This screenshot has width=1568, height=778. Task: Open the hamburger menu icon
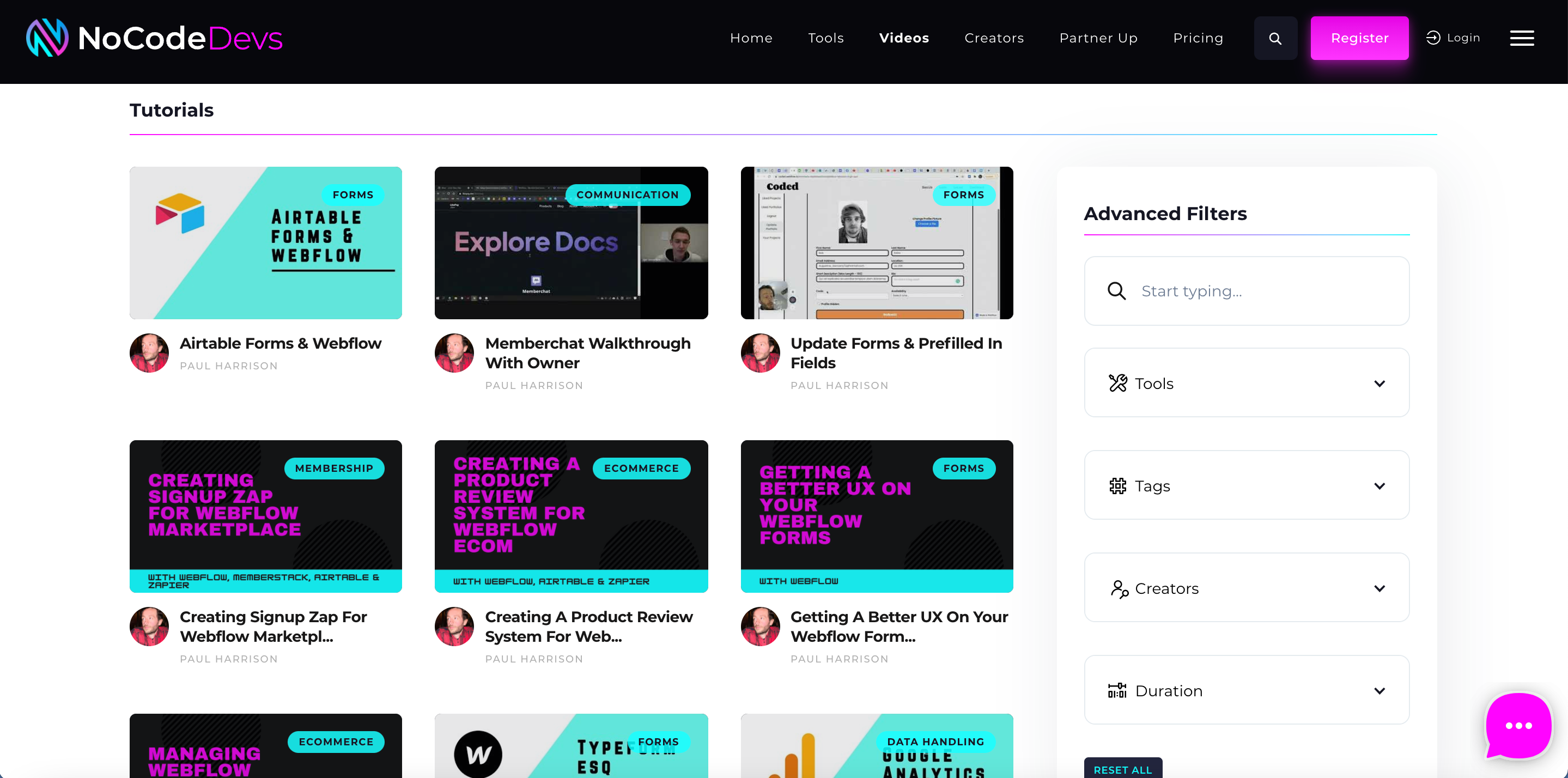pos(1522,38)
